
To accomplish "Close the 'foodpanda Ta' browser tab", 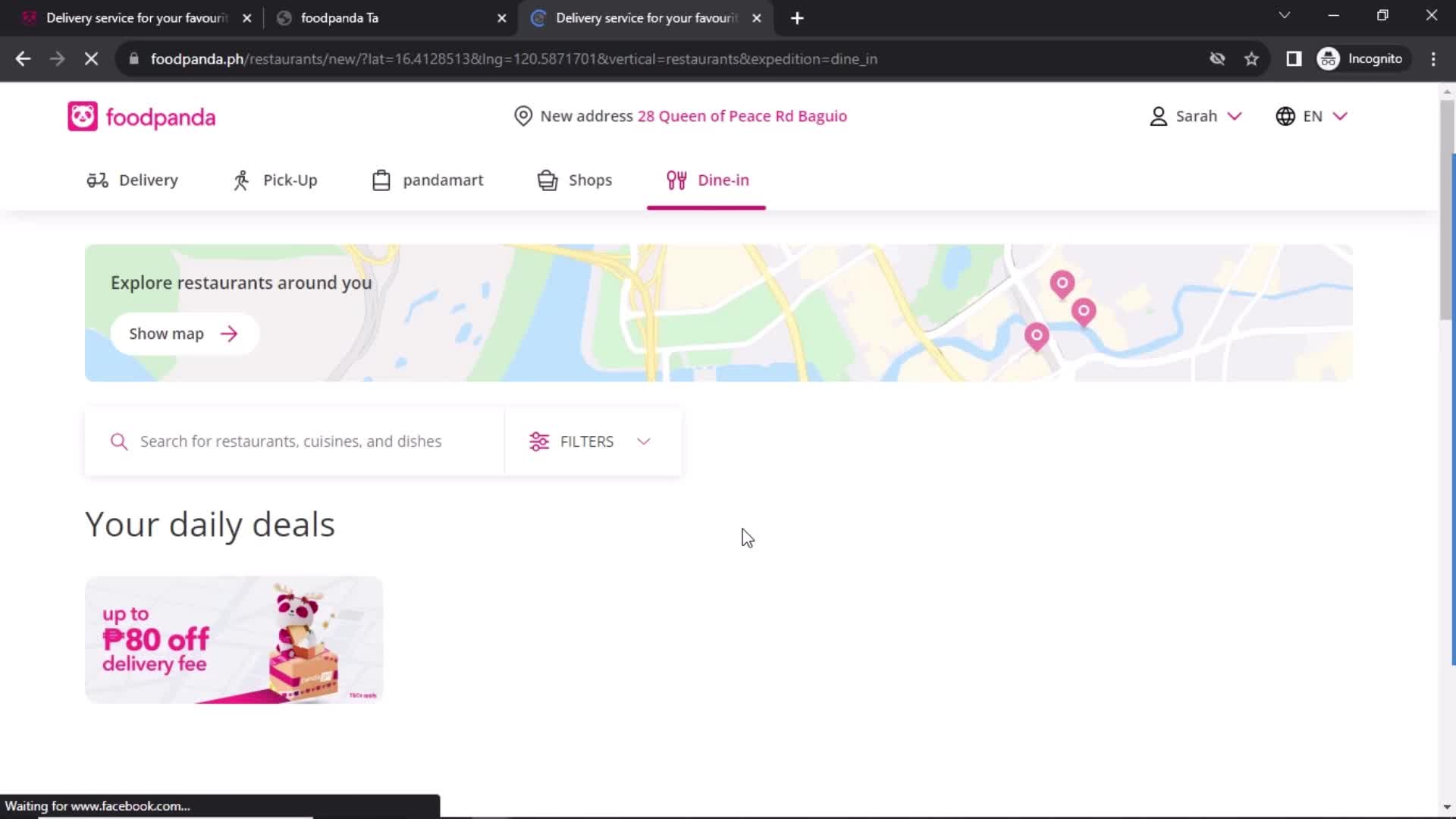I will (501, 18).
